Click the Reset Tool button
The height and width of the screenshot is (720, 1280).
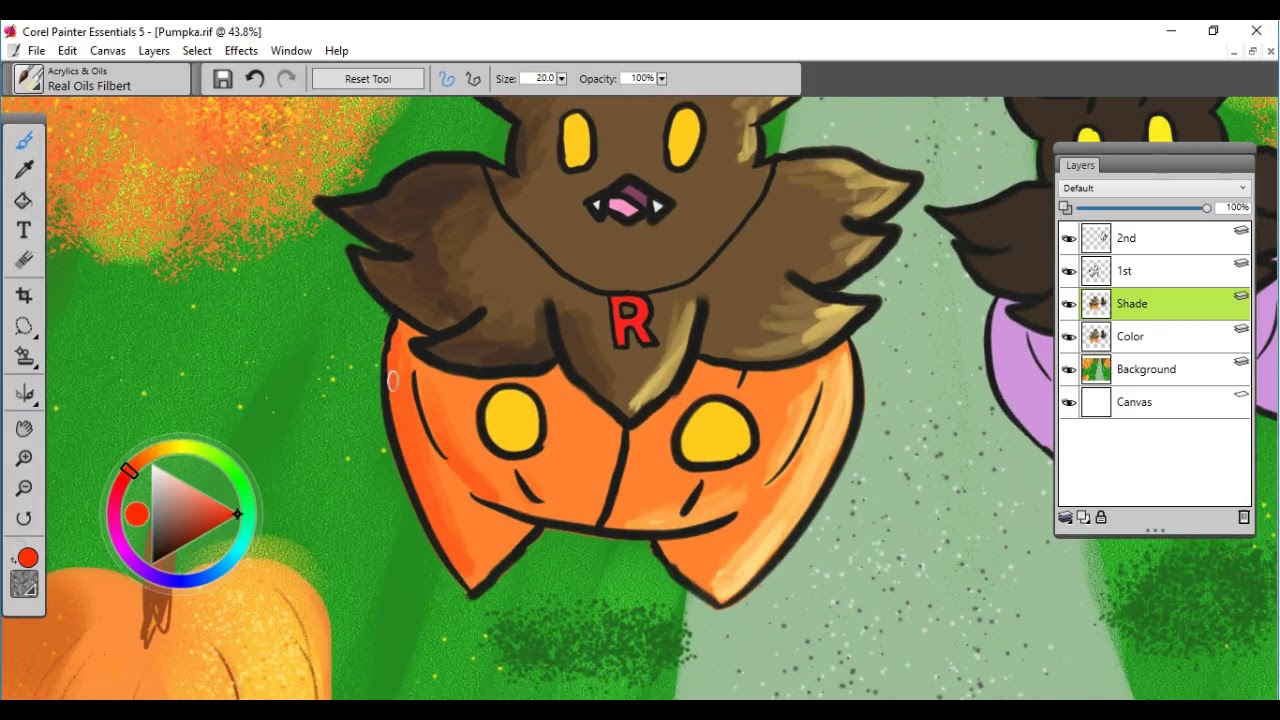coord(368,79)
